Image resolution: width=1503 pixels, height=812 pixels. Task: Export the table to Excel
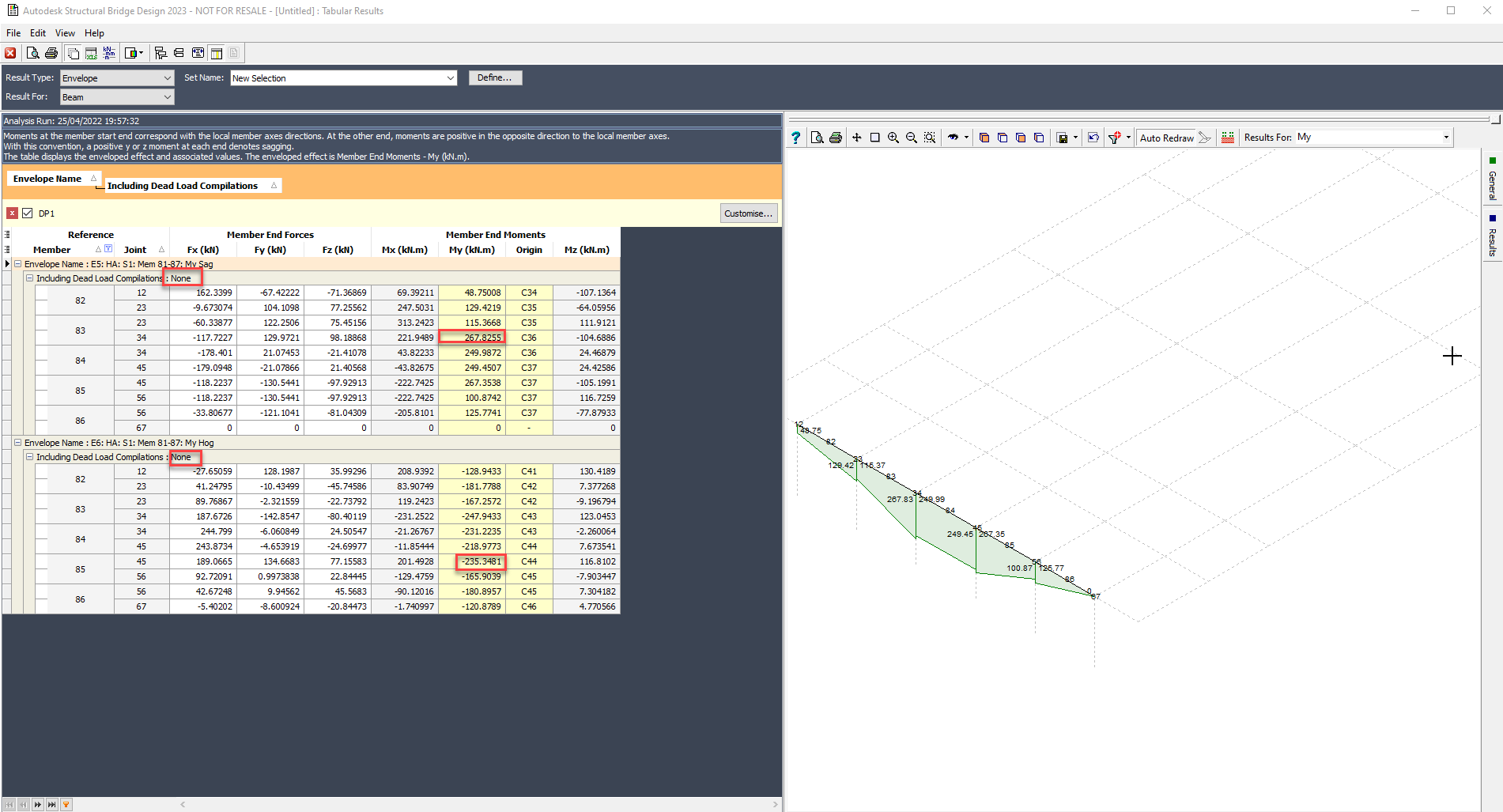(91, 53)
